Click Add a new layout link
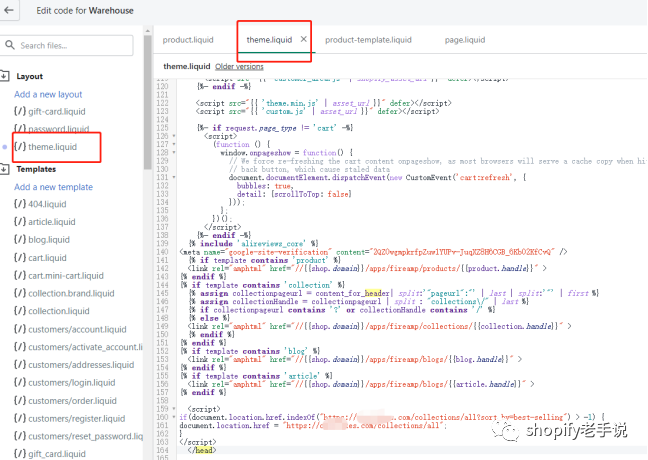The width and height of the screenshot is (648, 460). click(48, 94)
